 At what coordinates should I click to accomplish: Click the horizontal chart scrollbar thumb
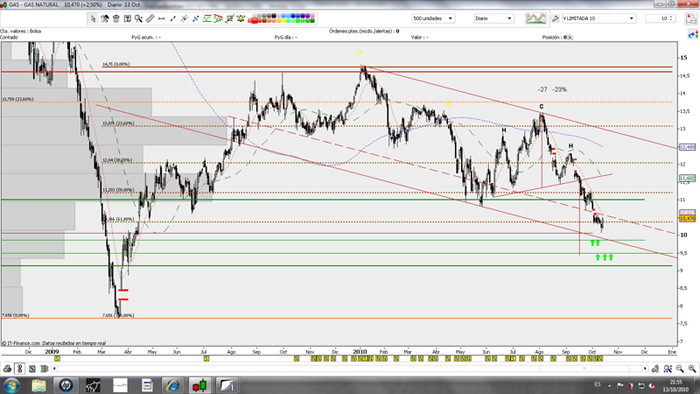[x=584, y=369]
